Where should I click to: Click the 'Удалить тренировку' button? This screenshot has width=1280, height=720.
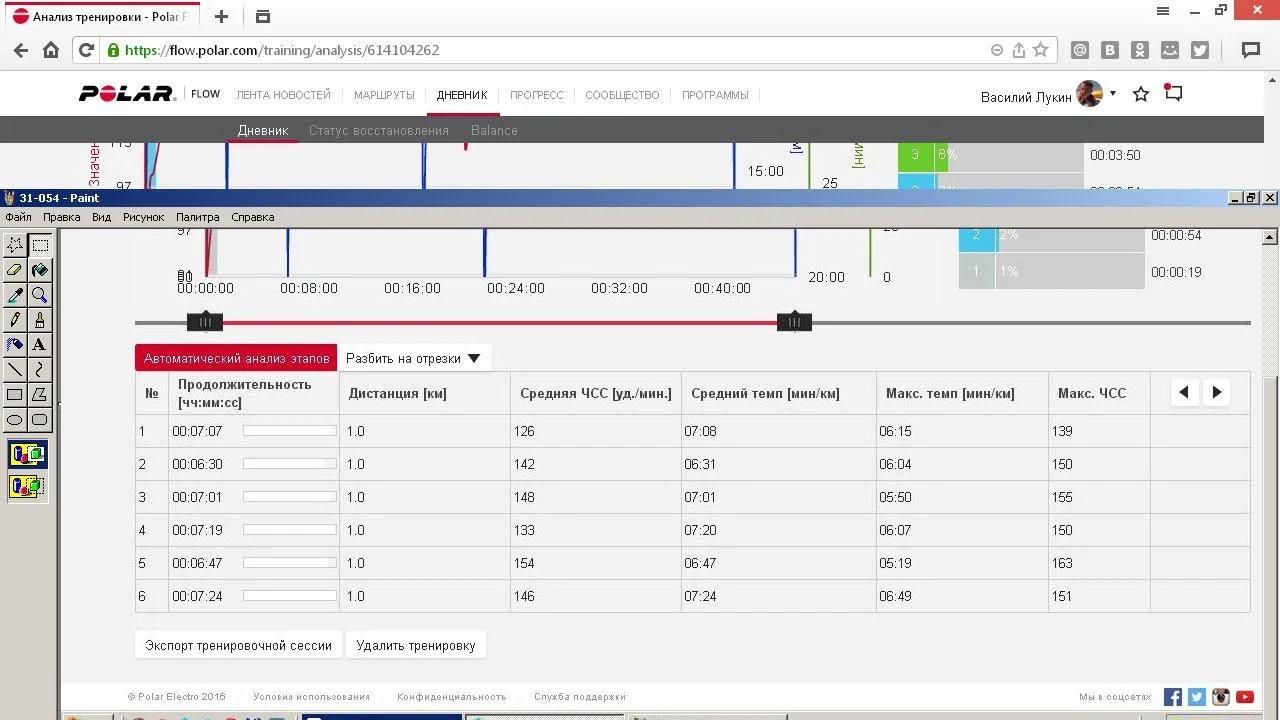[416, 645]
